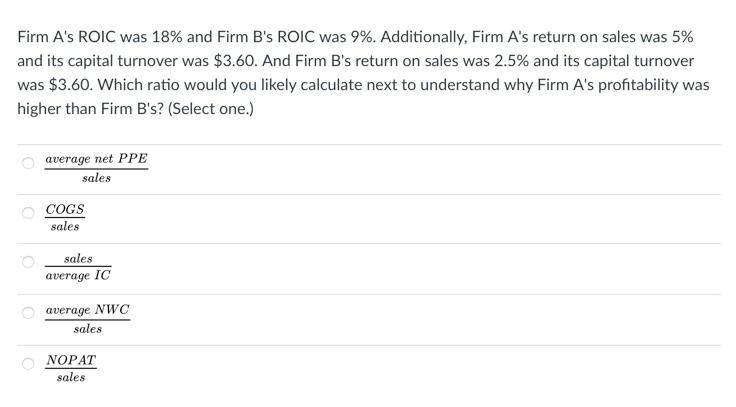Image resolution: width=736 pixels, height=407 pixels.
Task: Click the "average net PPE" numerator label
Action: tap(96, 159)
